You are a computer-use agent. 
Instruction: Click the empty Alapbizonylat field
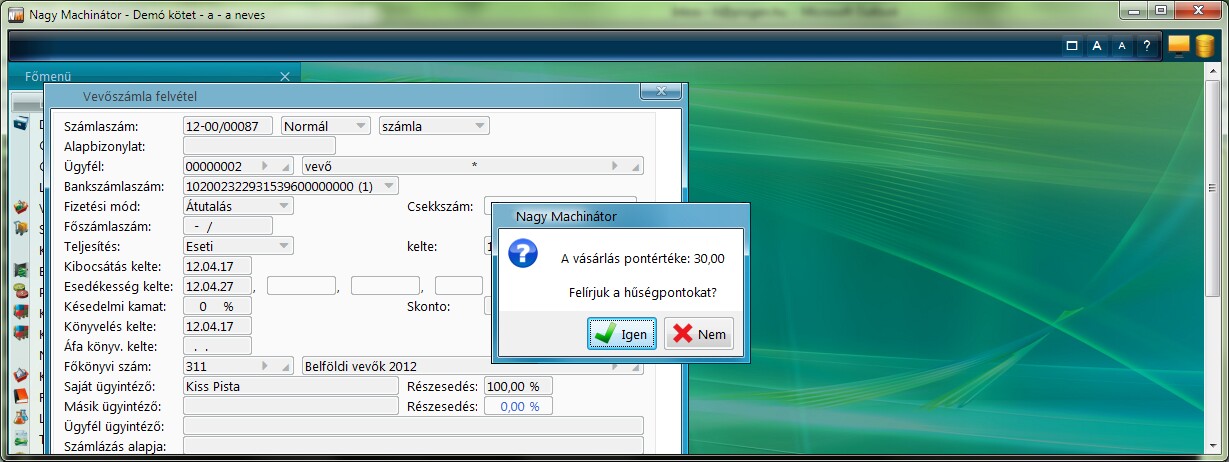coord(259,146)
